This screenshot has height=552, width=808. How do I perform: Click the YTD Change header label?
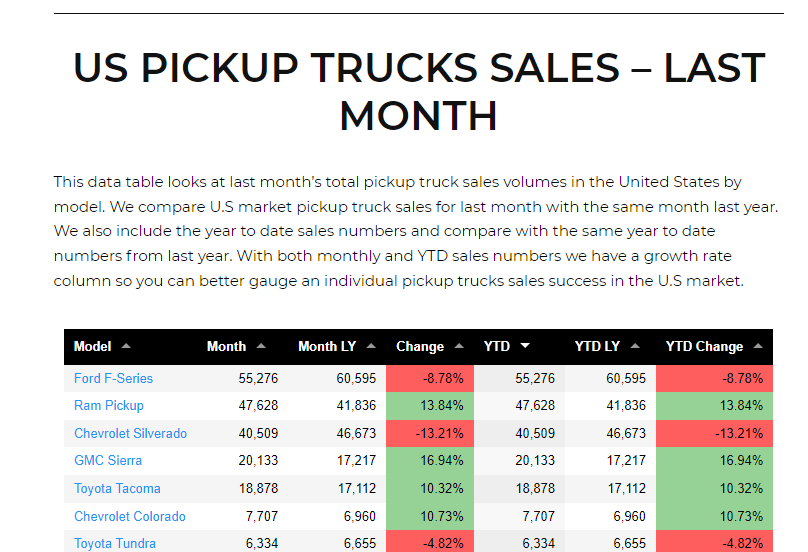(x=704, y=346)
